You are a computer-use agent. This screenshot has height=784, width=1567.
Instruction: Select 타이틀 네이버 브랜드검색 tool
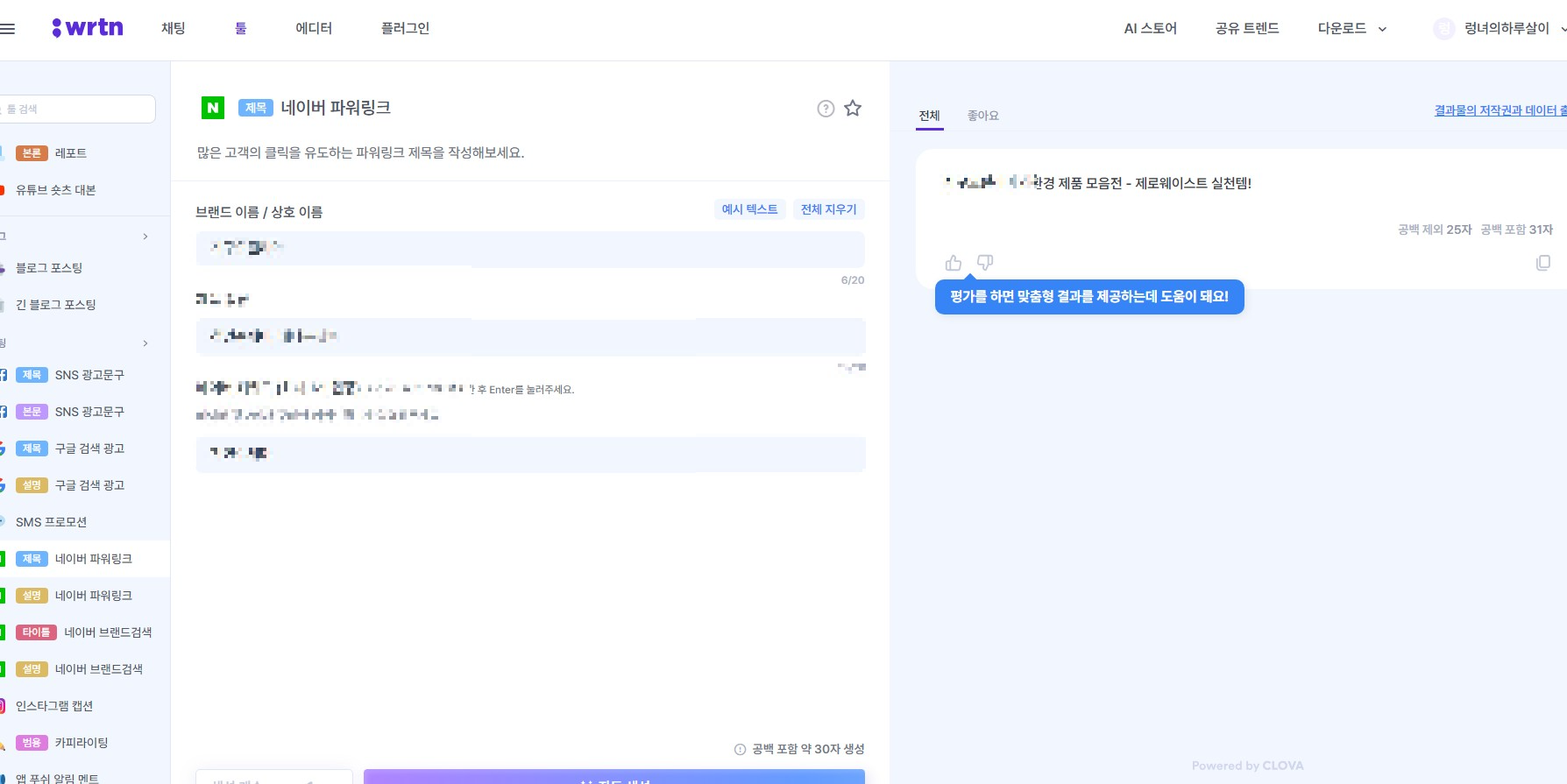[x=85, y=632]
